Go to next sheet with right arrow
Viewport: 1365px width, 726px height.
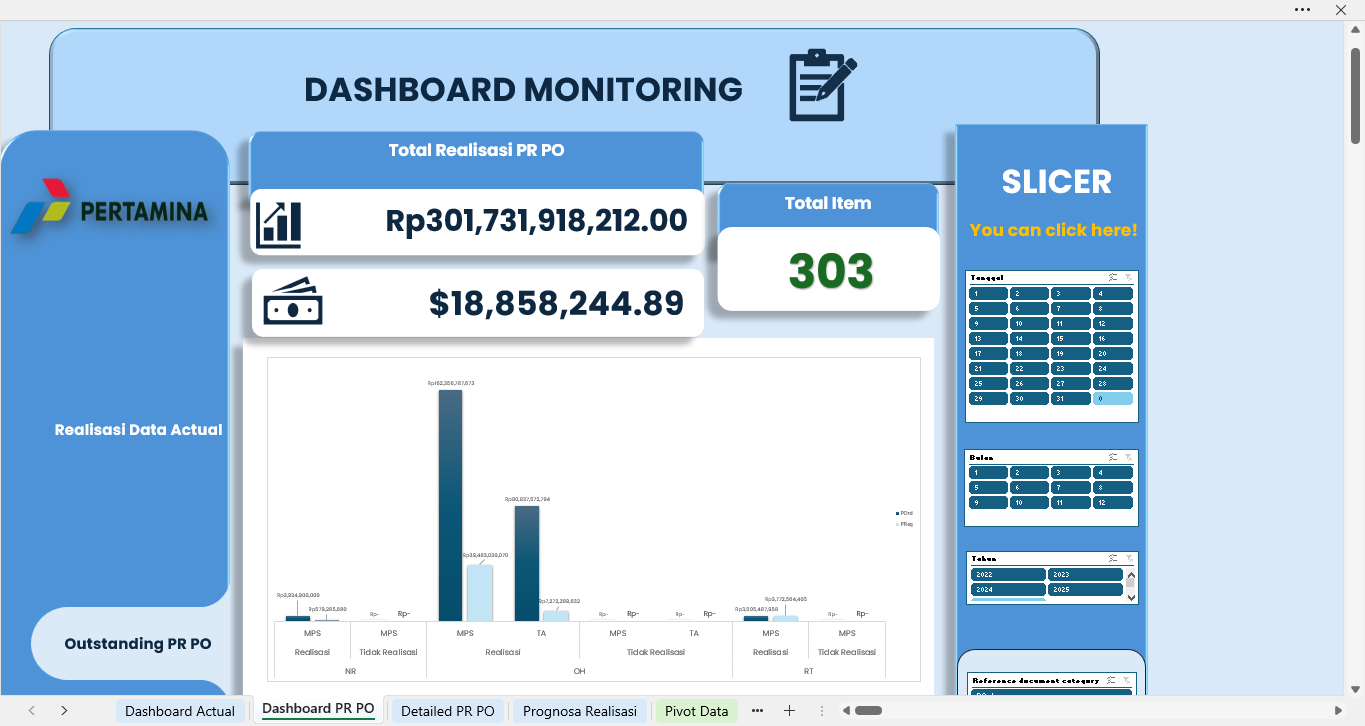[x=64, y=711]
